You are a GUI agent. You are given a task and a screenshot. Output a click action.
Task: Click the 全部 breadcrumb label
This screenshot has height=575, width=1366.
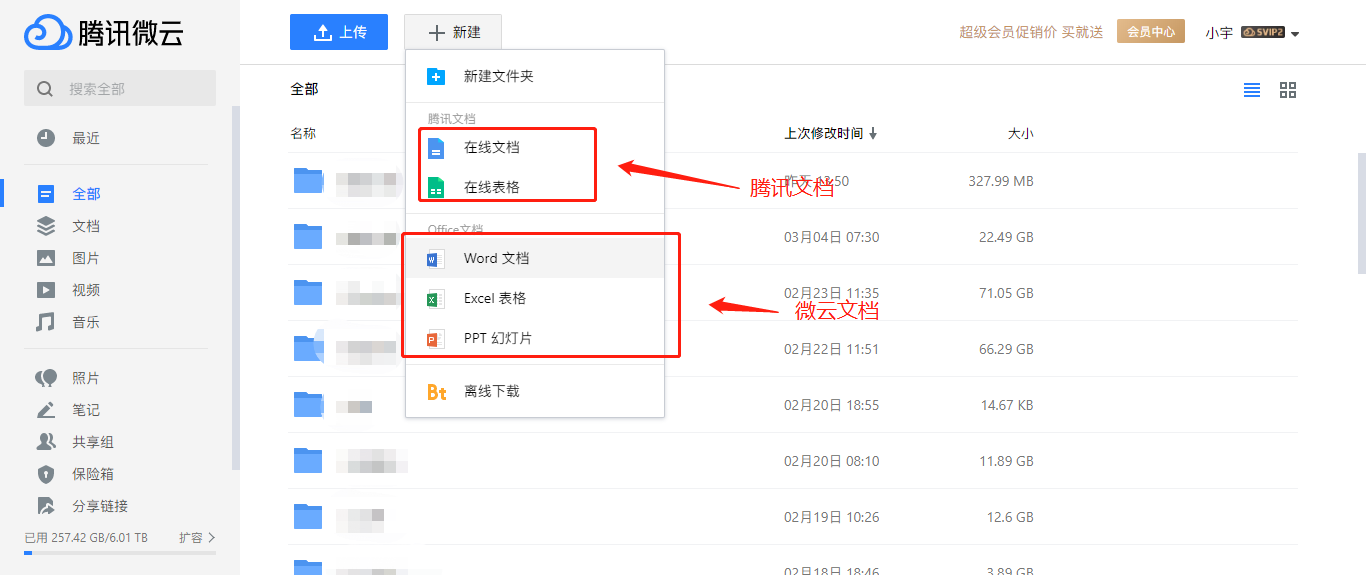(304, 90)
